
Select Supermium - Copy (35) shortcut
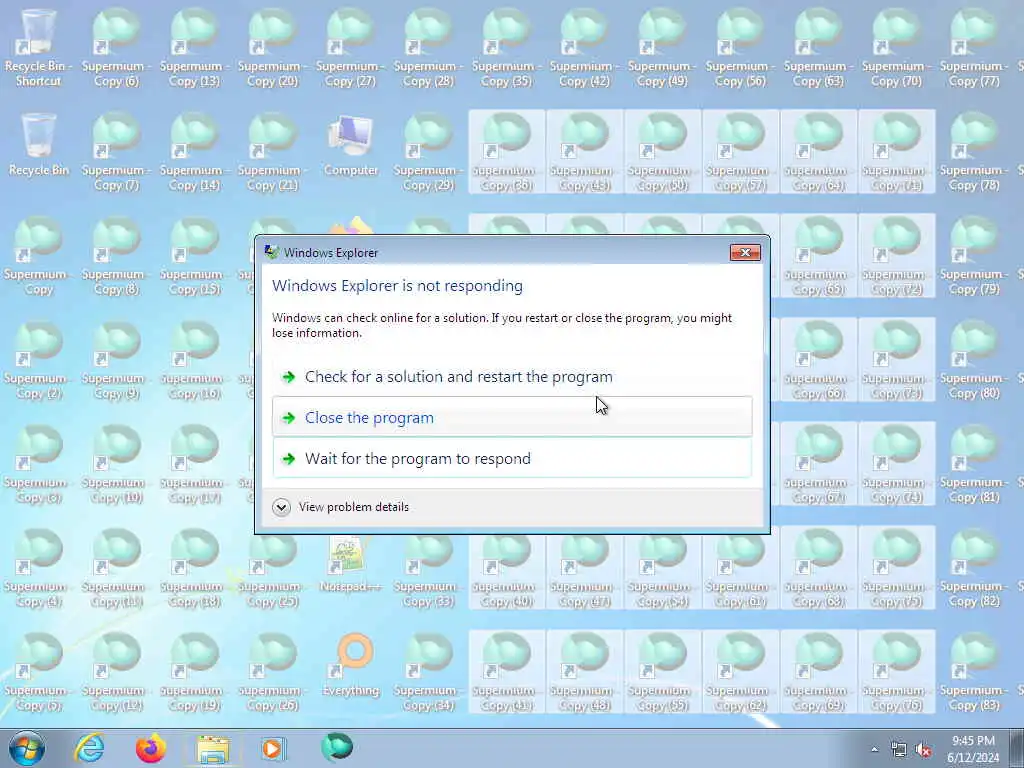tap(506, 48)
